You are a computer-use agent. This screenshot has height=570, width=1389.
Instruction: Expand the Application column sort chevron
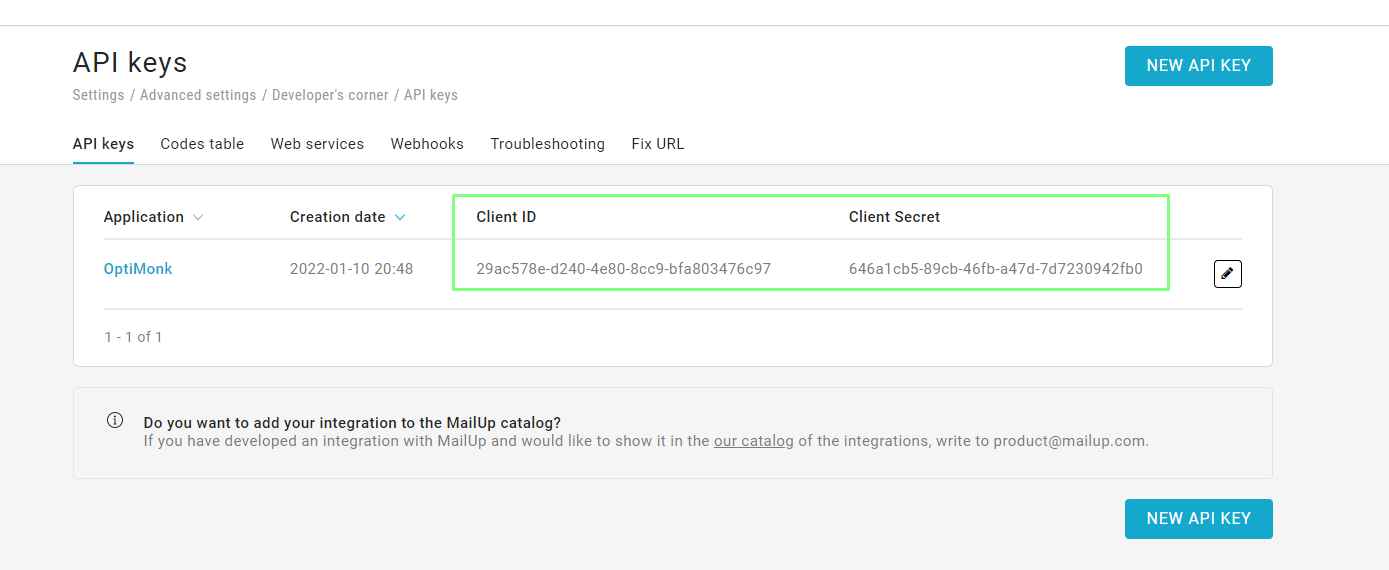coord(198,217)
